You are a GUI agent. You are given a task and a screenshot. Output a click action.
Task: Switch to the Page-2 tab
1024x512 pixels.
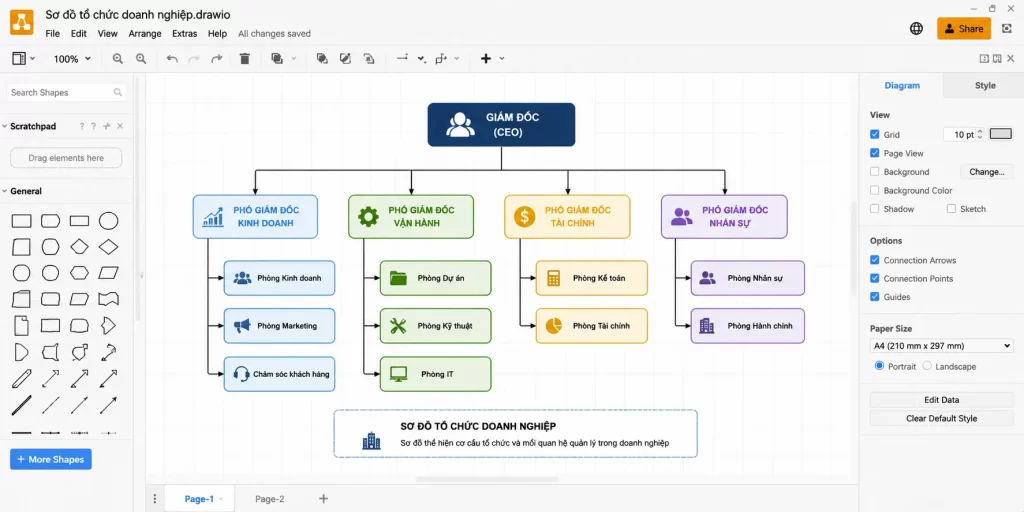[x=270, y=499]
